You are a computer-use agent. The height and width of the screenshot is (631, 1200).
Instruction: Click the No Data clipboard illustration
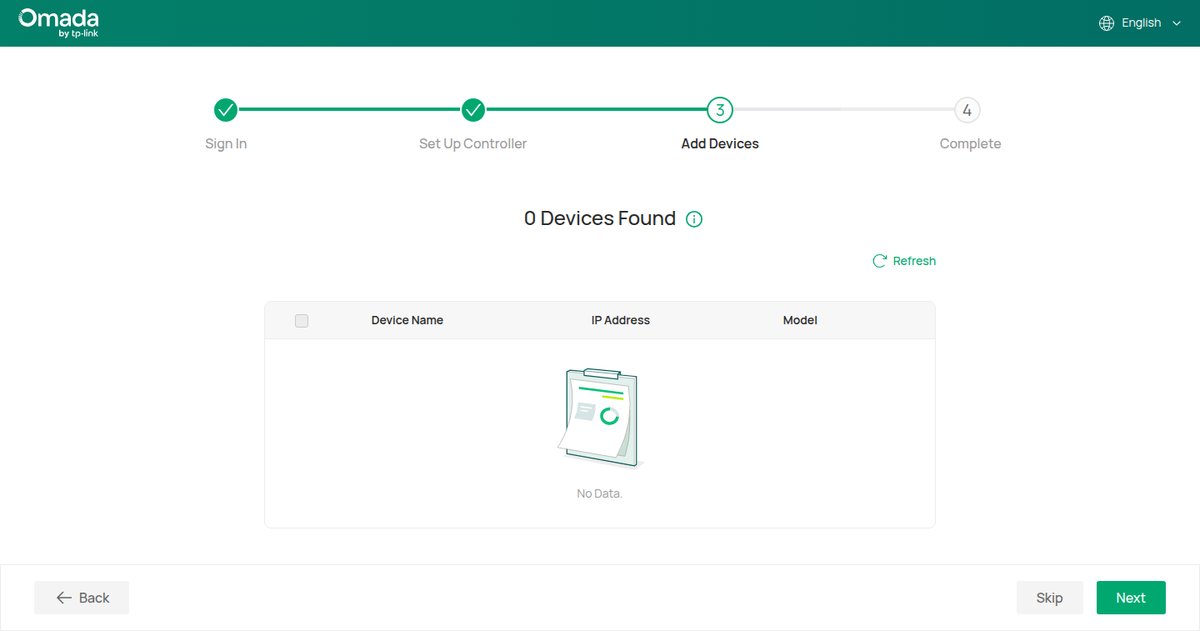(599, 418)
